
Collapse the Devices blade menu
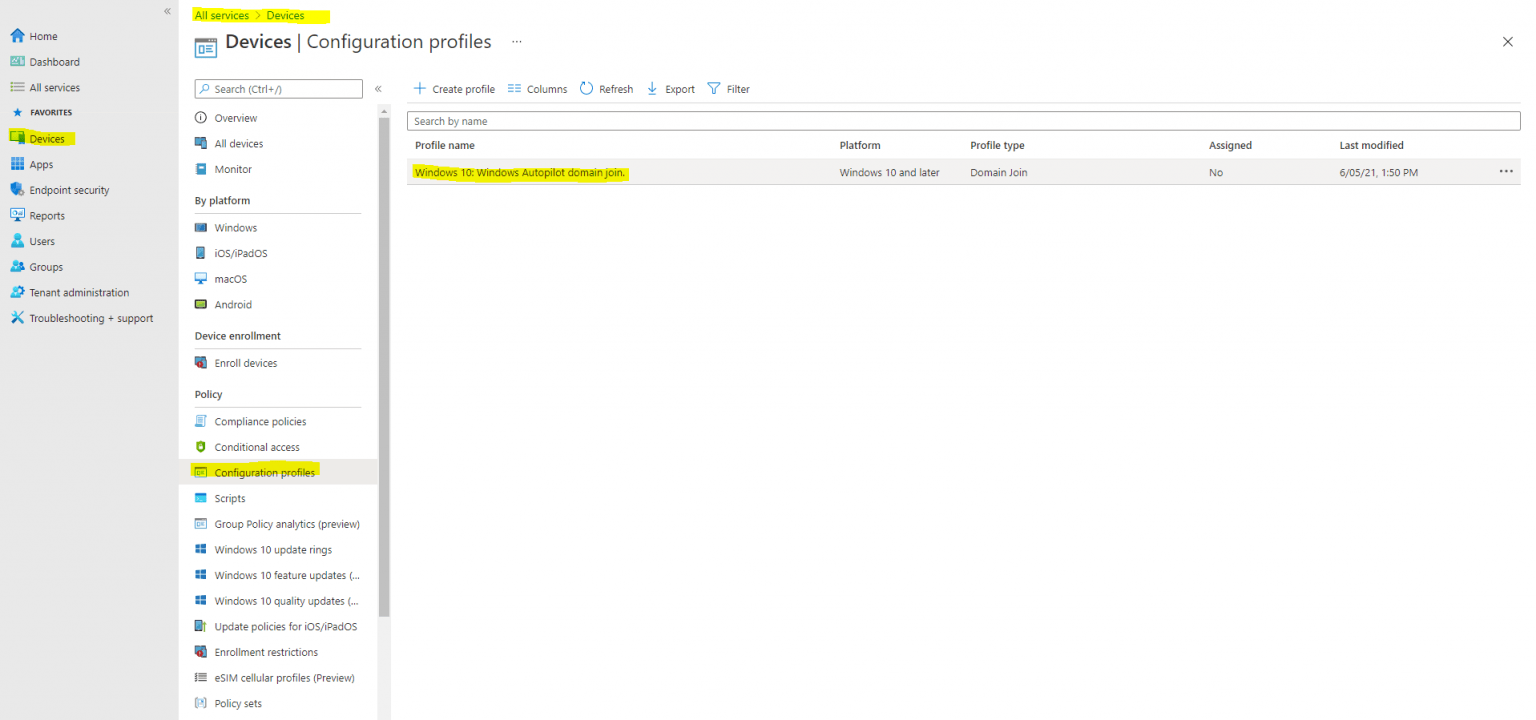point(378,88)
